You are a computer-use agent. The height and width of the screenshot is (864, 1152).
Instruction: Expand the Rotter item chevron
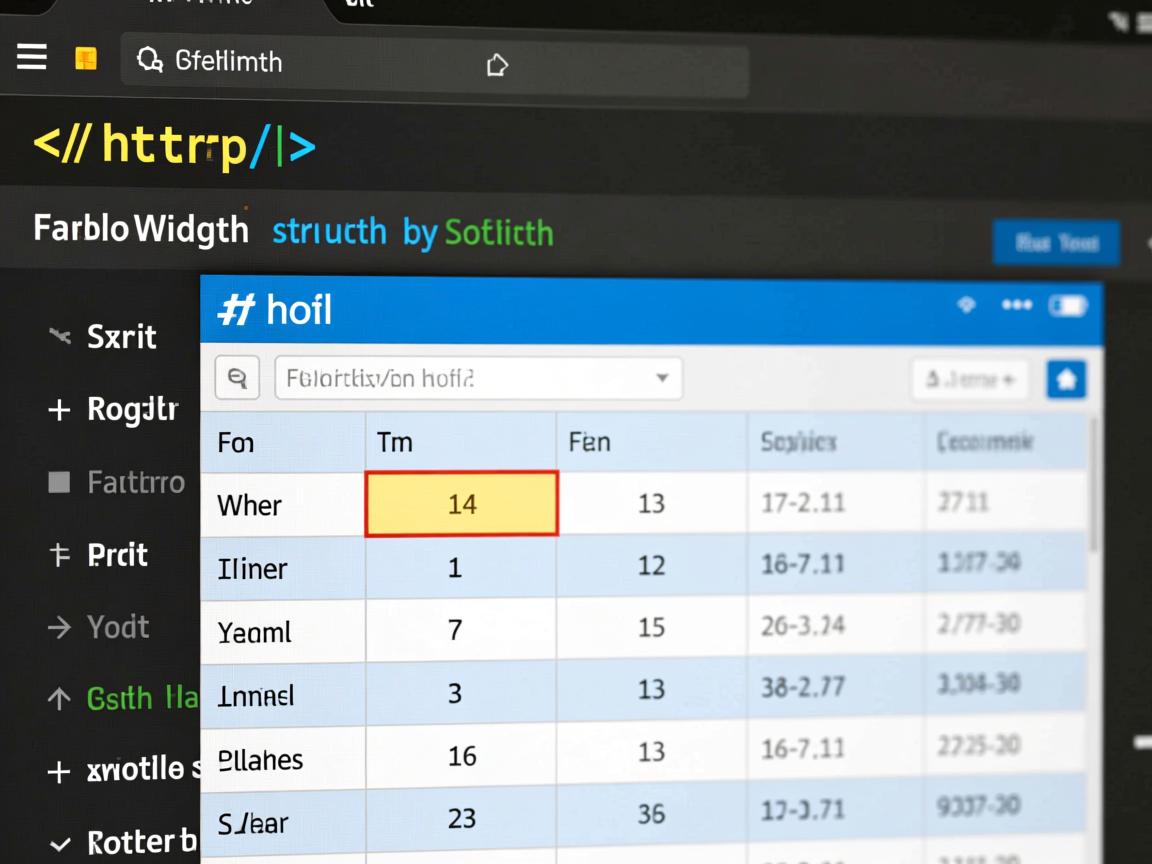click(60, 844)
